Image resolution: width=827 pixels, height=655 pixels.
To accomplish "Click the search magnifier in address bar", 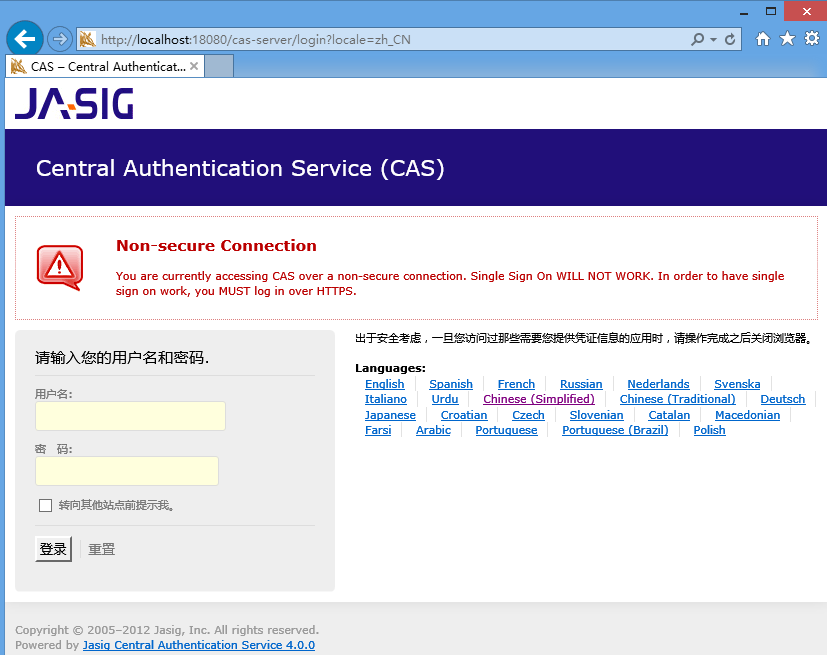I will (x=697, y=39).
